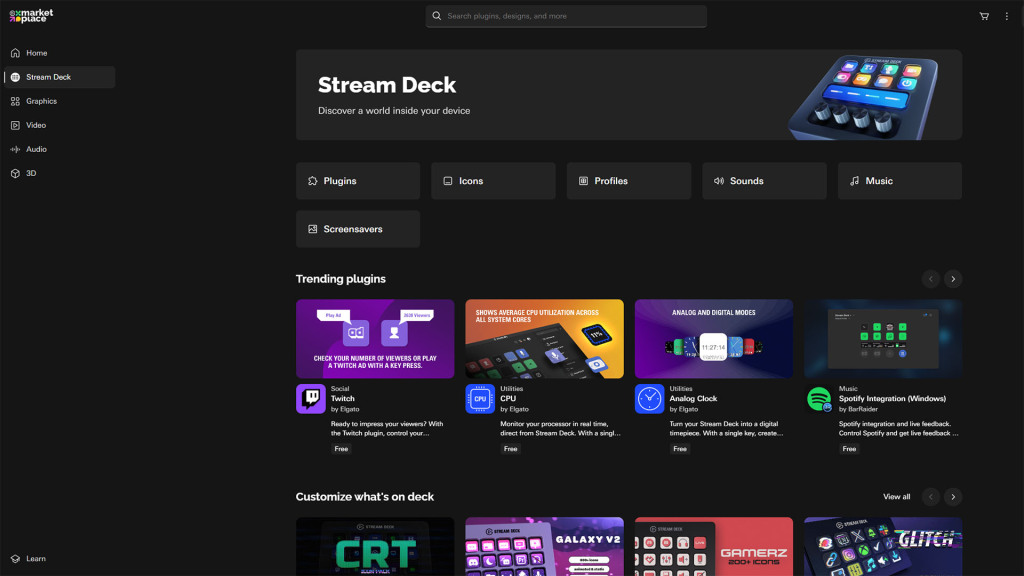Image resolution: width=1024 pixels, height=576 pixels.
Task: Click the Video sidebar icon
Action: [15, 125]
